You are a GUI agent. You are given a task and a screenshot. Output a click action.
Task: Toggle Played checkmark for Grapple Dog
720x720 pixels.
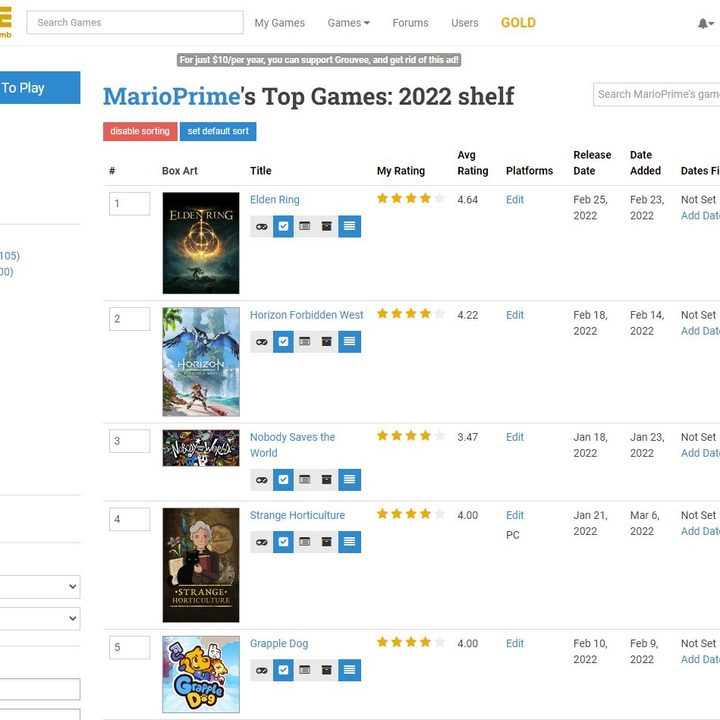(283, 670)
